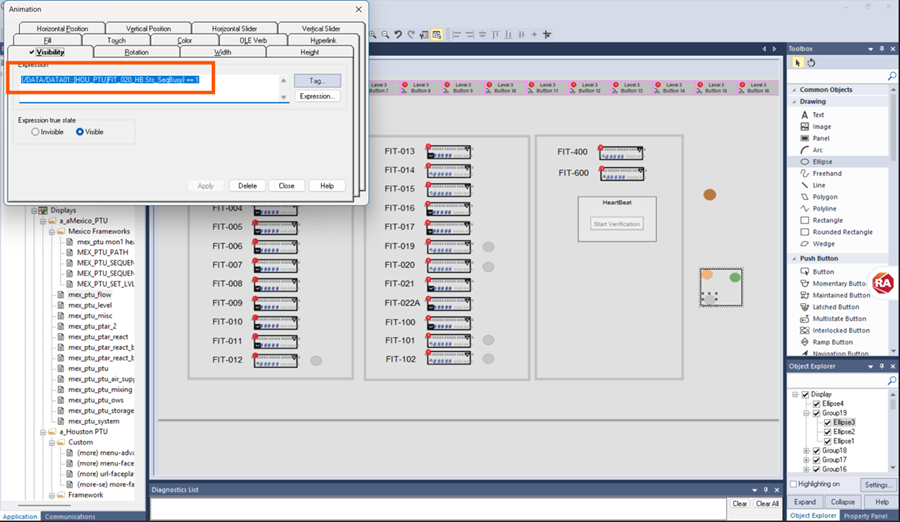Viewport: 900px width, 522px height.
Task: Click the Align Left toolbar icon
Action: tap(457, 35)
